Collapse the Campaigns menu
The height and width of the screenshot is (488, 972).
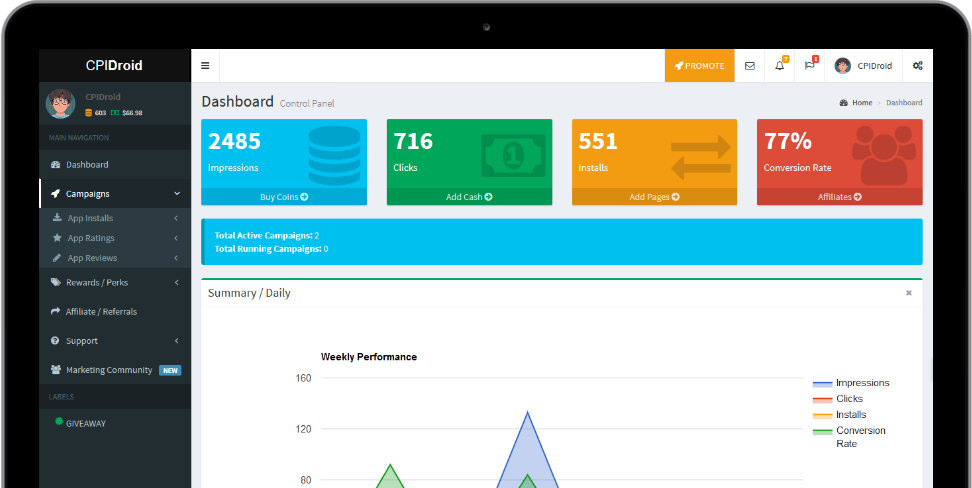click(x=115, y=193)
